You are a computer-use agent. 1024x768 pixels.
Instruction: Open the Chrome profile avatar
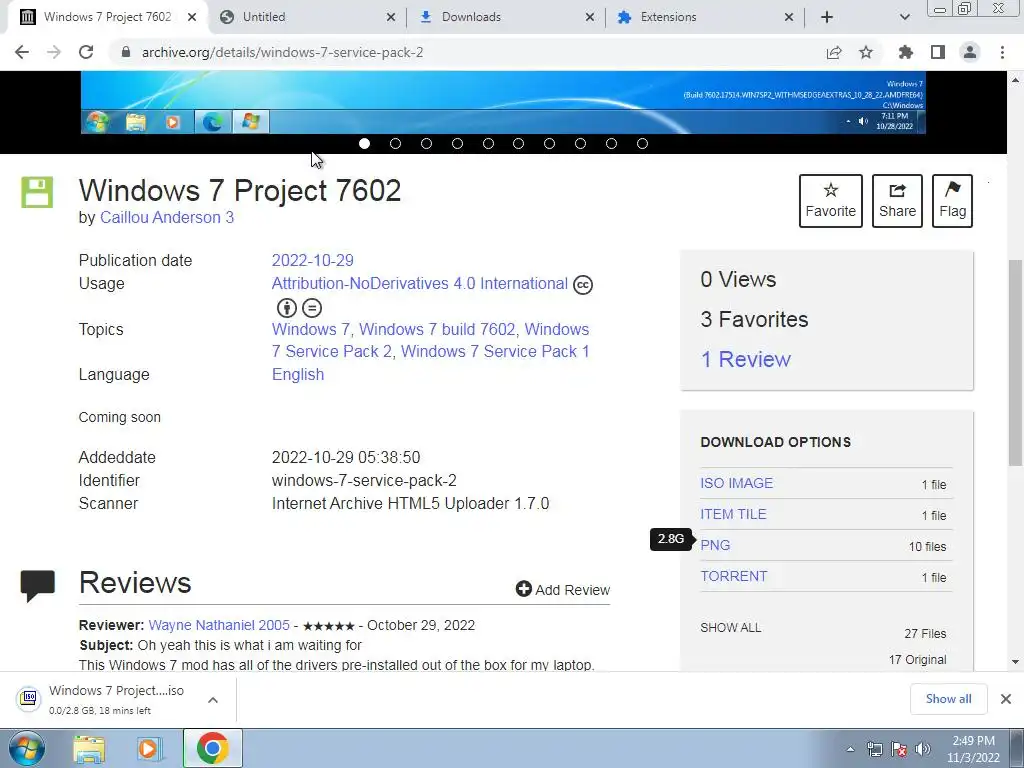[970, 52]
